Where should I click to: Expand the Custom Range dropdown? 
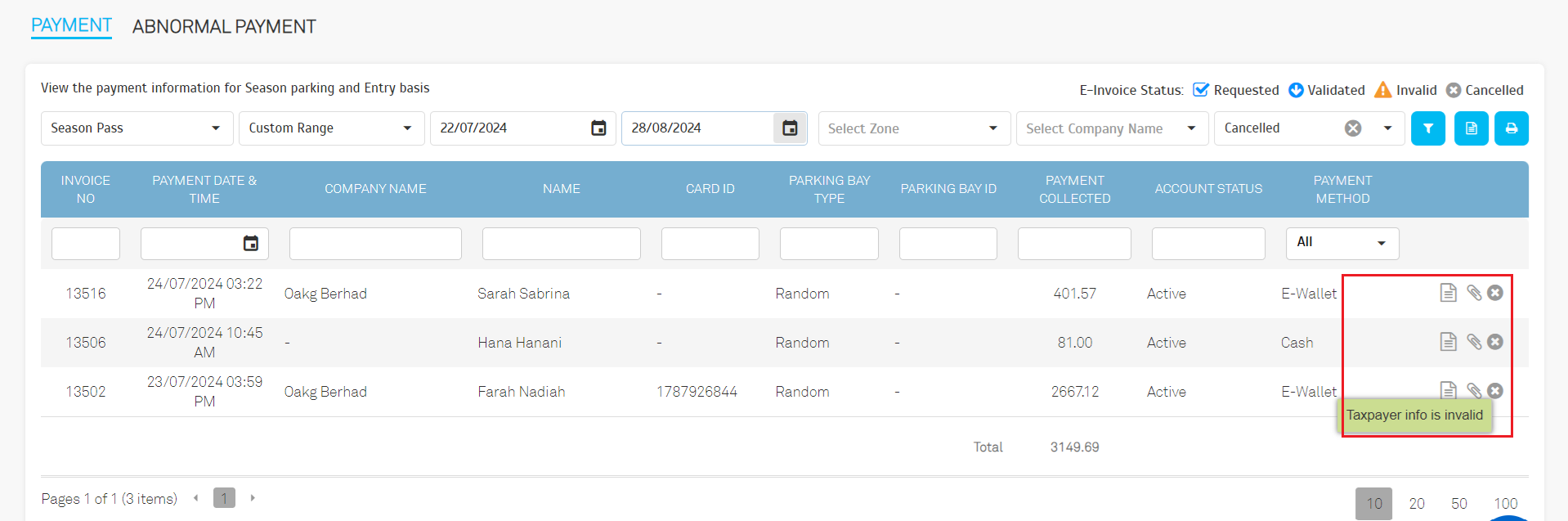click(331, 128)
